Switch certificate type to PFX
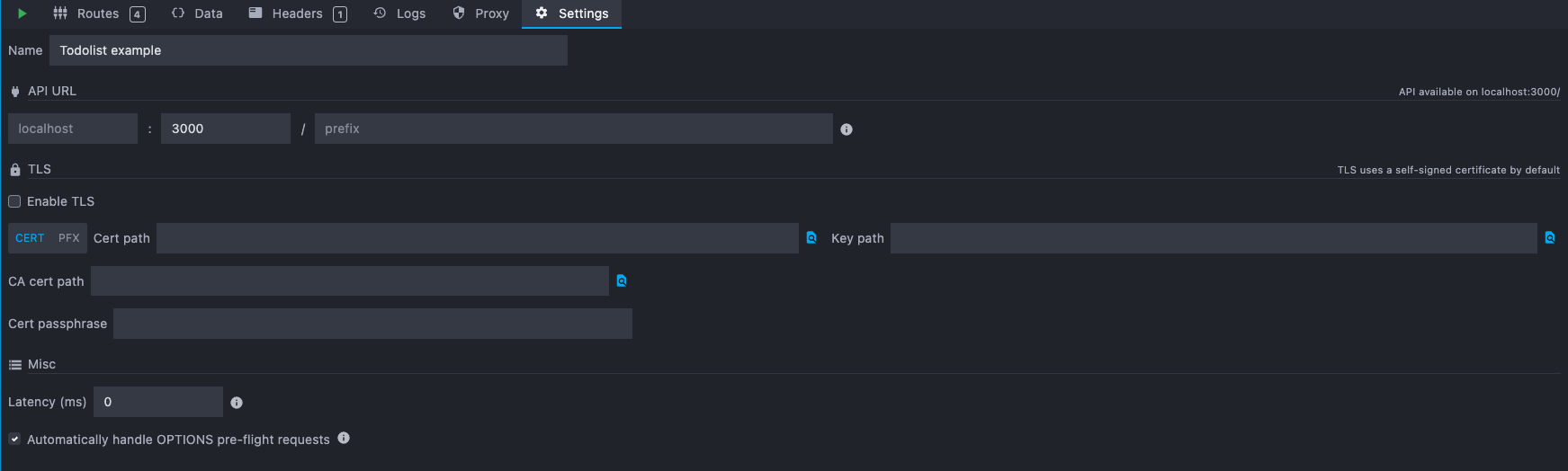This screenshot has height=471, width=1568. 69,238
